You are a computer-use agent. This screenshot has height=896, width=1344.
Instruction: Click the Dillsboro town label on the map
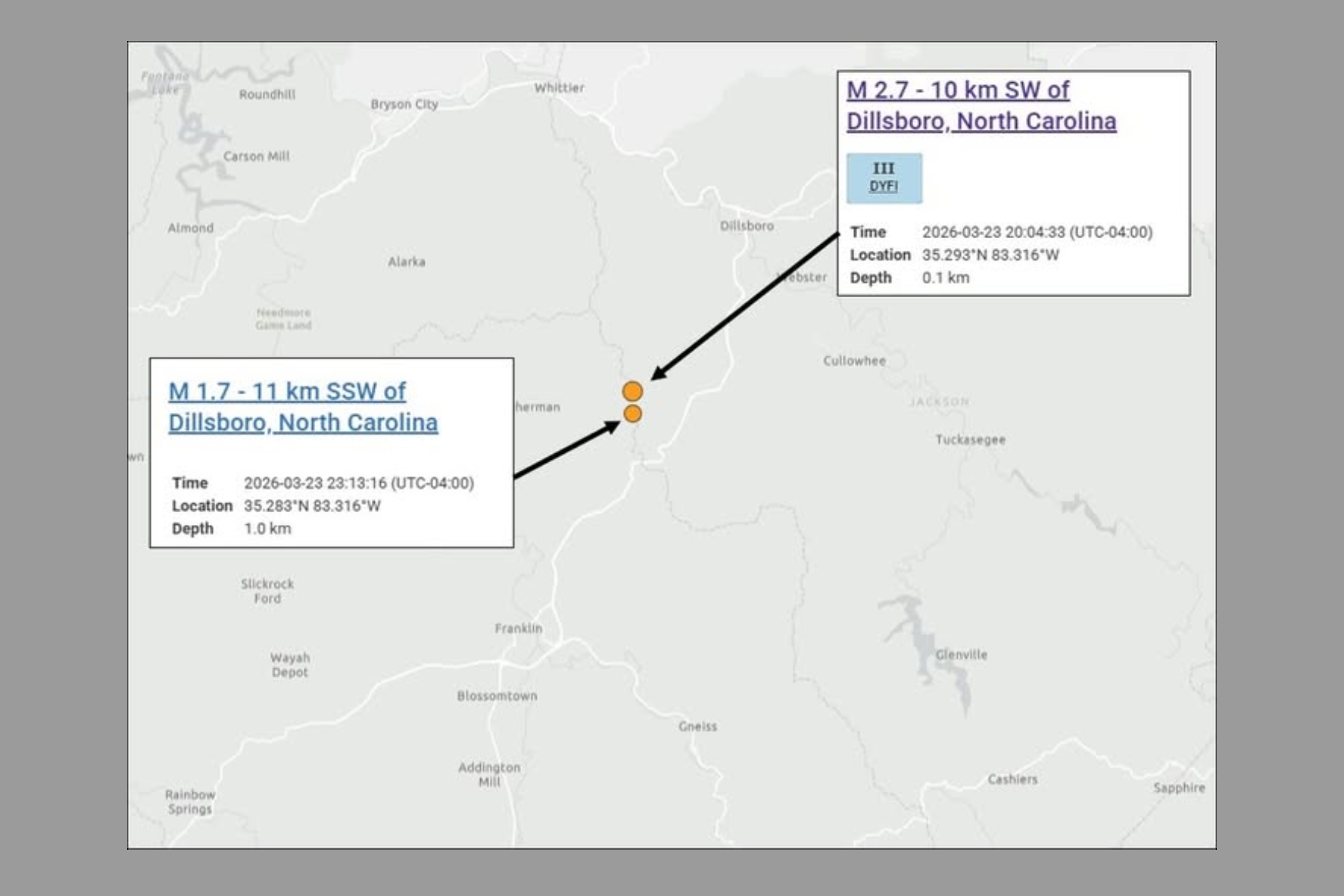coord(747,226)
